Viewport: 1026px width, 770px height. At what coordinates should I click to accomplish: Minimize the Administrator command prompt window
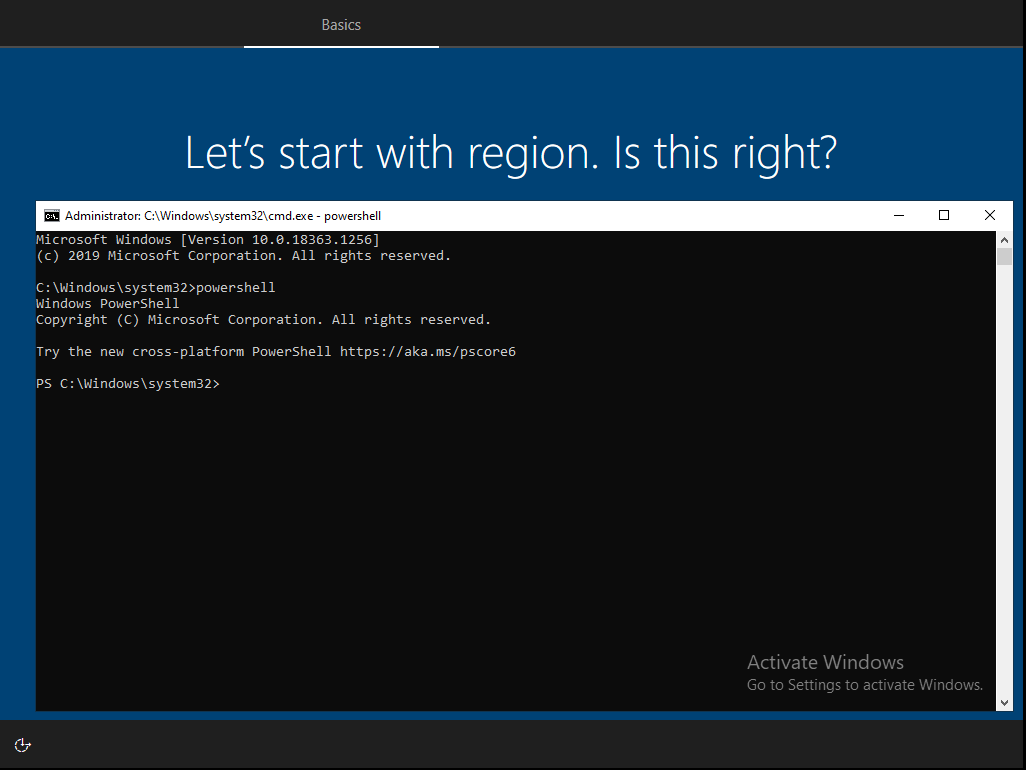[x=899, y=215]
